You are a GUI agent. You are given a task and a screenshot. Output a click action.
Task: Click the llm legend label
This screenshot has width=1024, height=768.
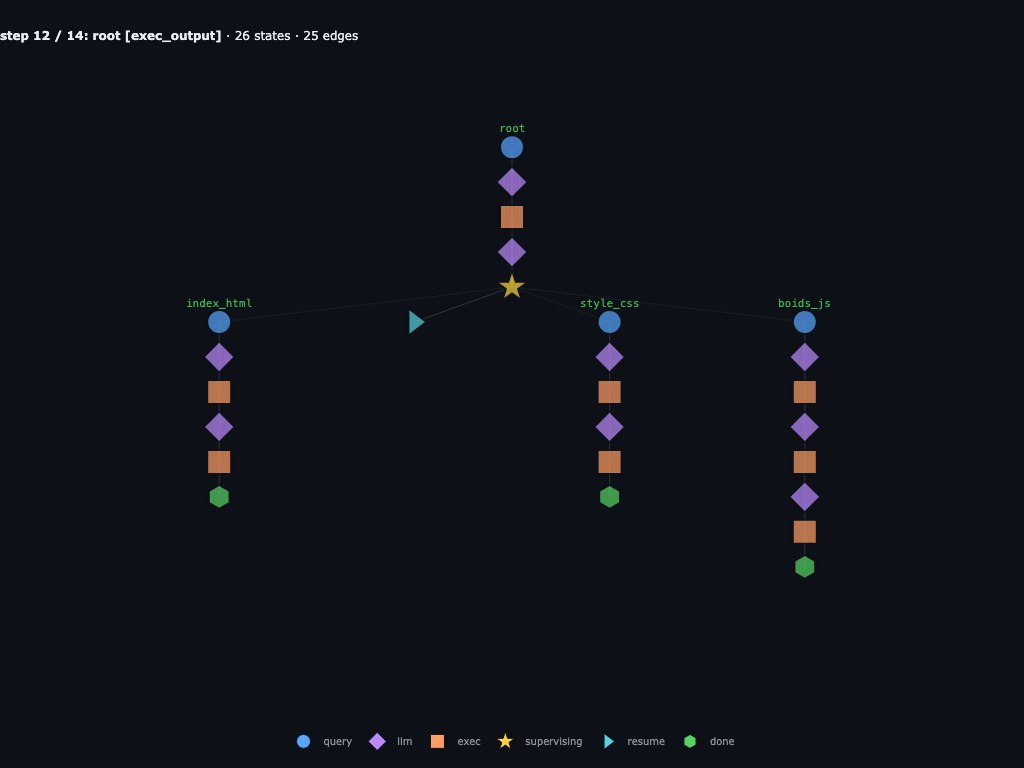coord(405,741)
